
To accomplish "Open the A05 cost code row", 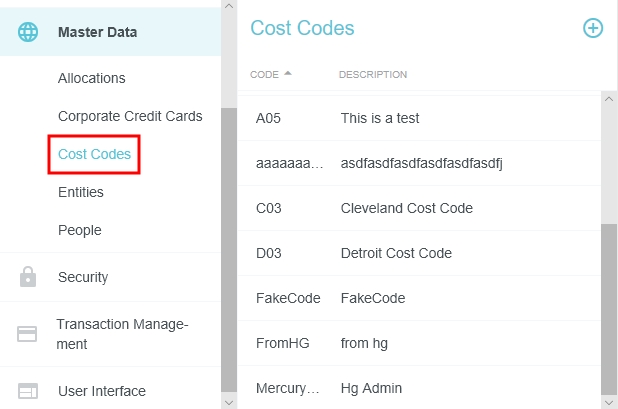I will pyautogui.click(x=380, y=118).
